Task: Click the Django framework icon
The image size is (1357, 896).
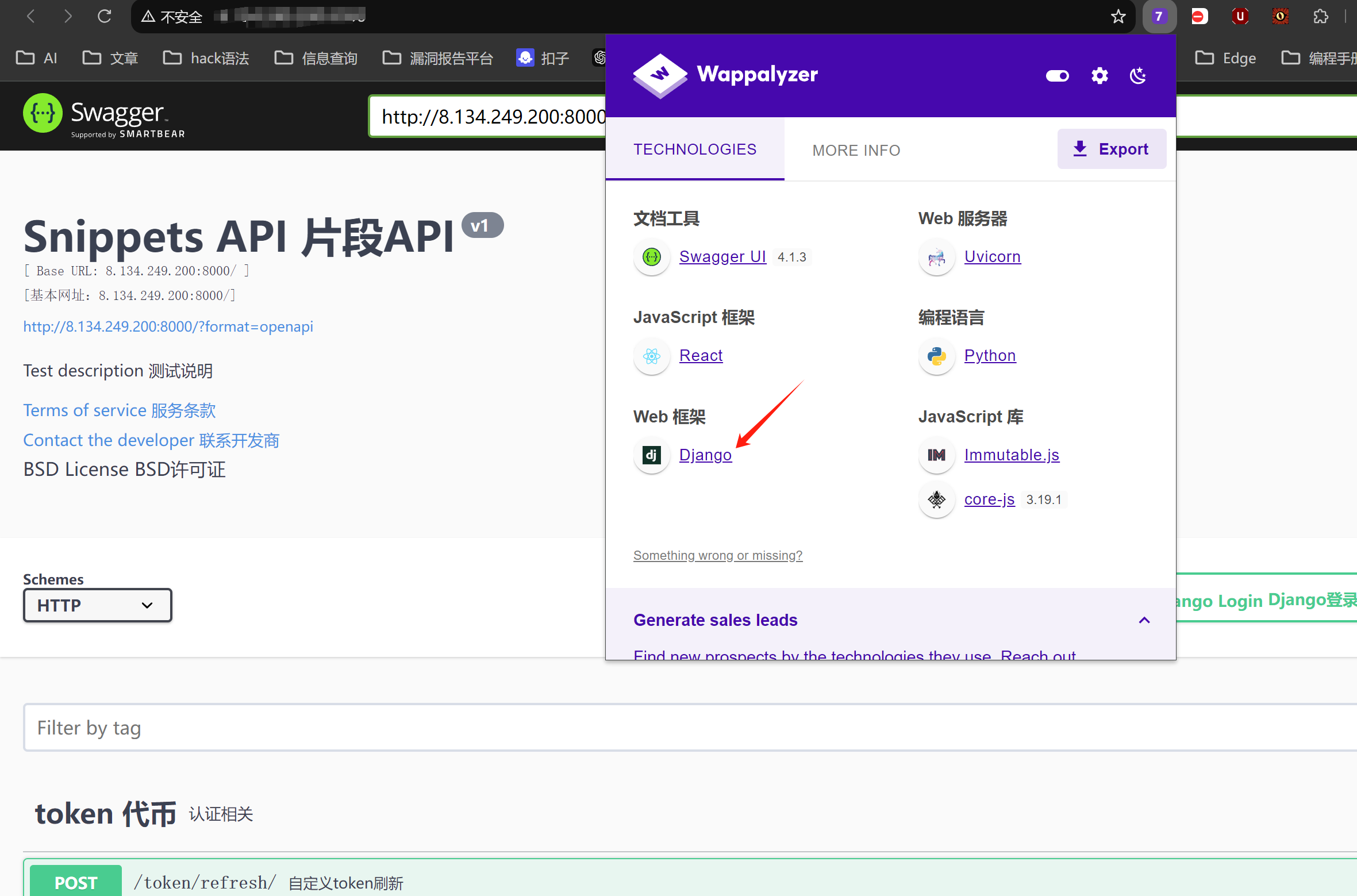Action: (651, 455)
